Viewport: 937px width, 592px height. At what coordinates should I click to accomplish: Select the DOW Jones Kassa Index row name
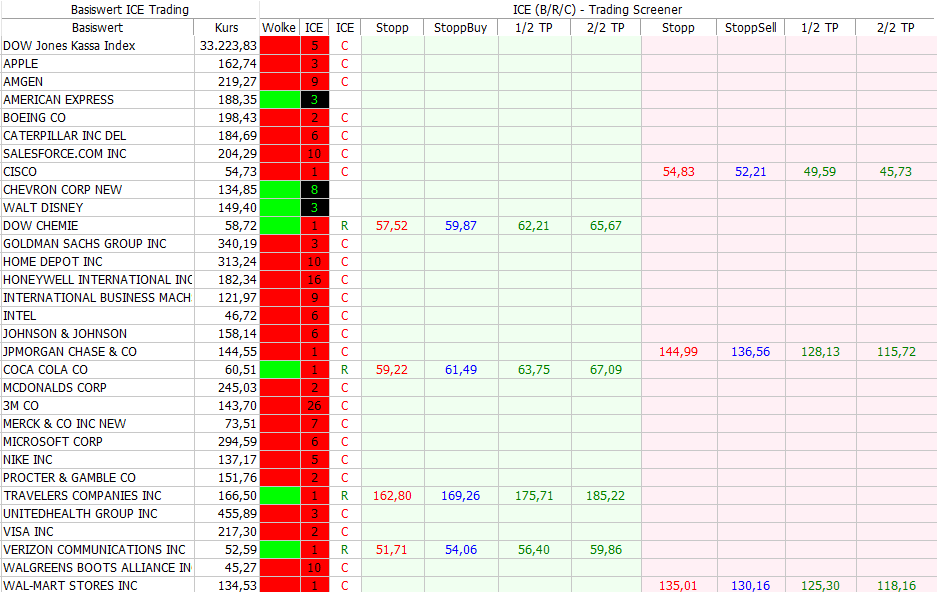point(69,45)
